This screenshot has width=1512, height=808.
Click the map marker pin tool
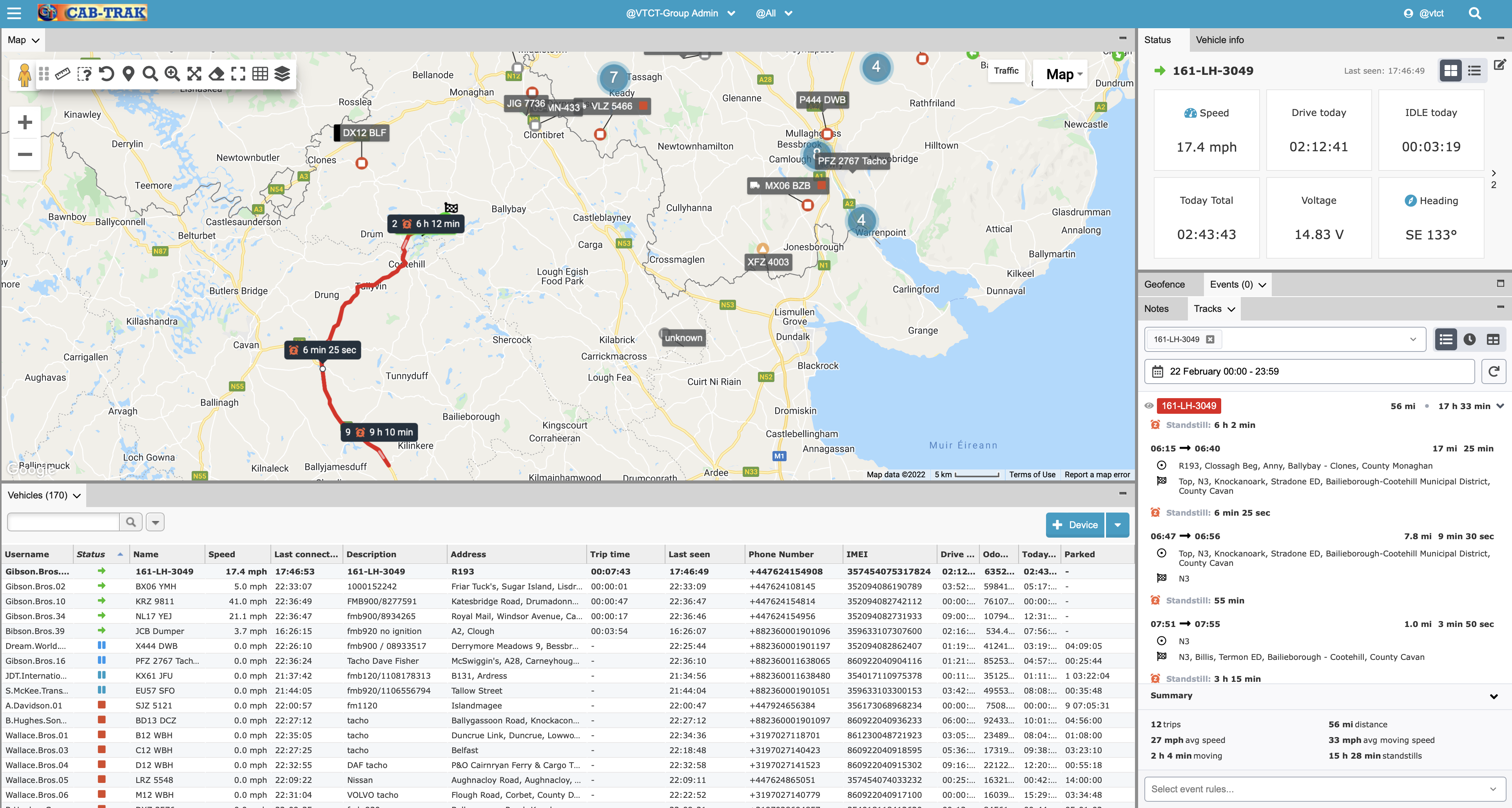(129, 74)
